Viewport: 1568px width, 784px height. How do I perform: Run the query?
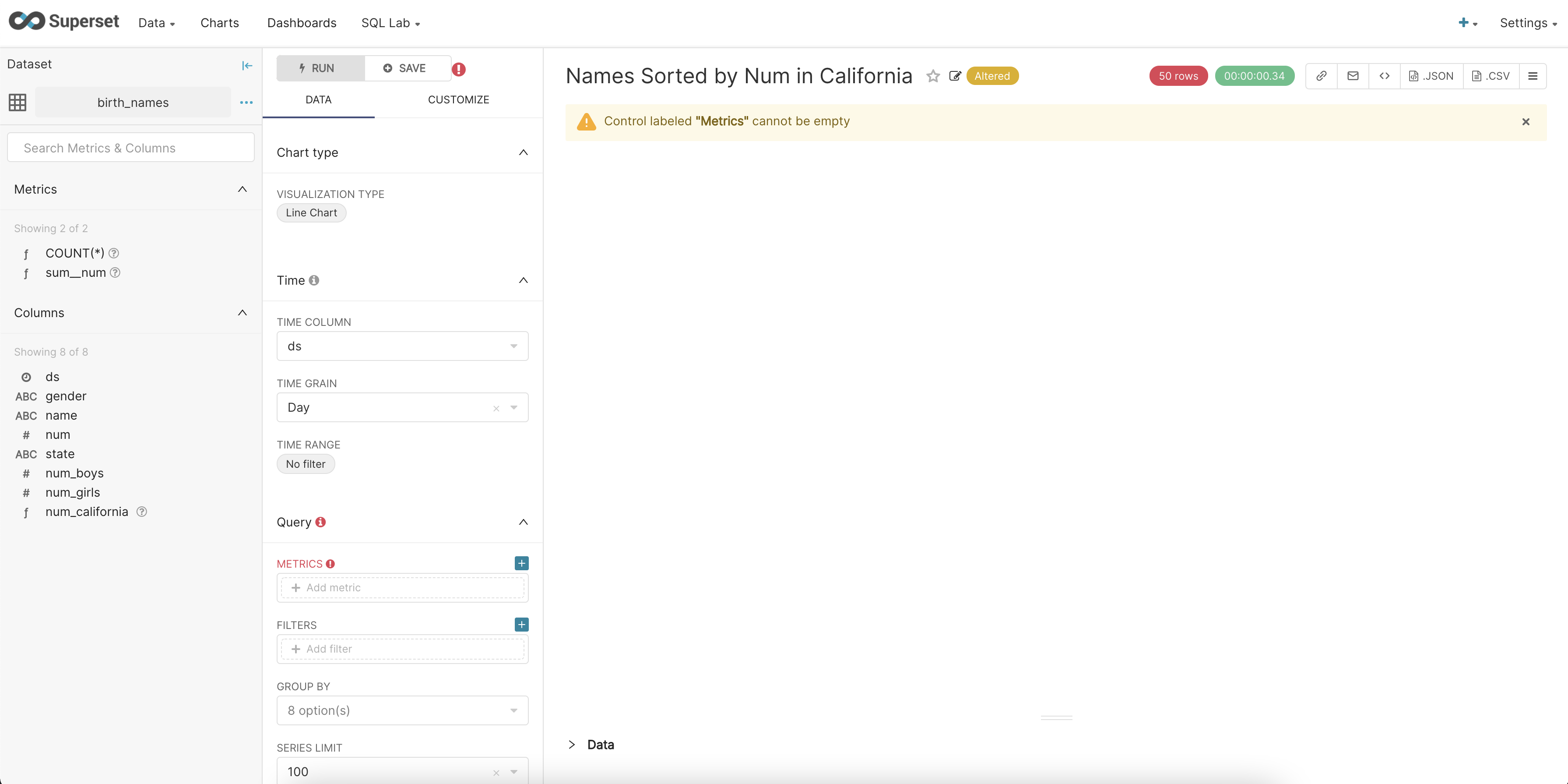pos(319,67)
